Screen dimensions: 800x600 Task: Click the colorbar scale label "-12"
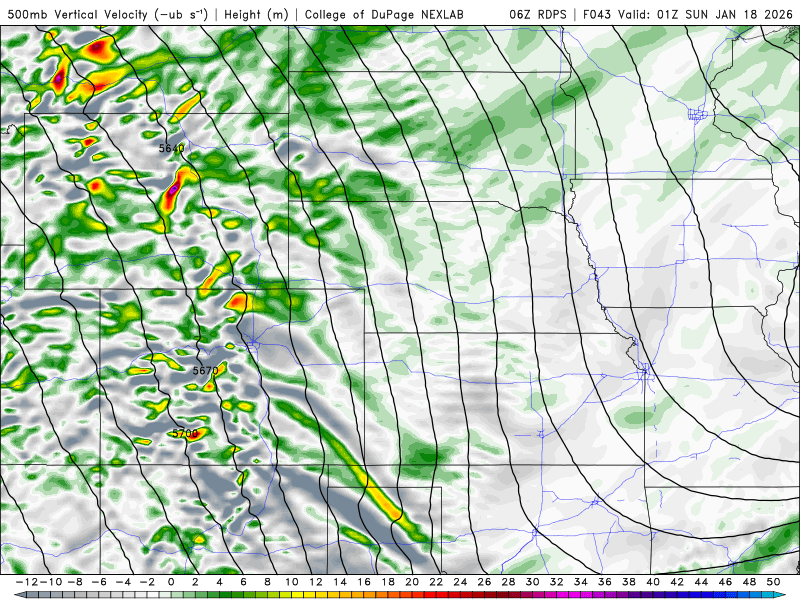(26, 582)
